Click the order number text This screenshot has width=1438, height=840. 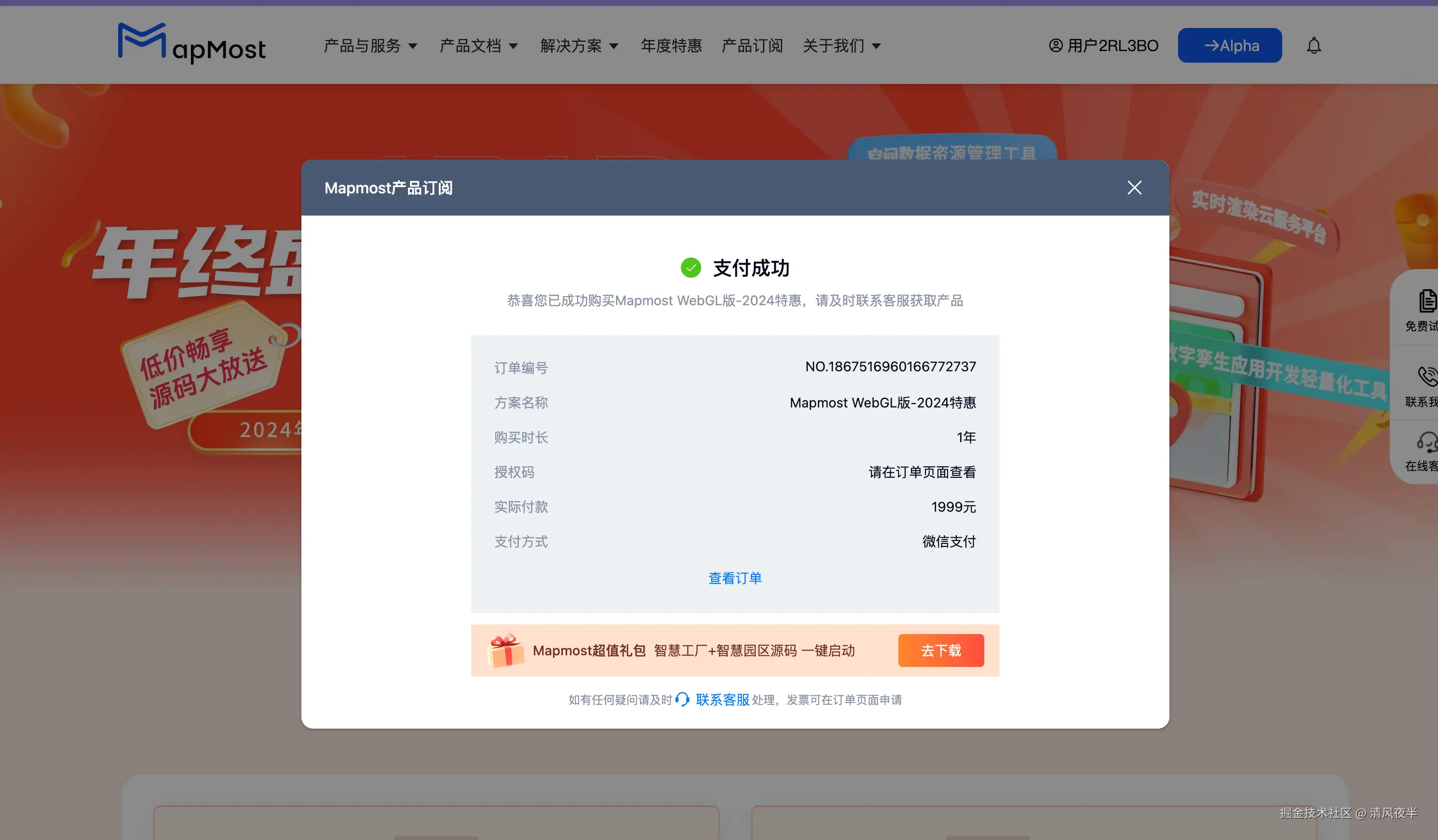click(890, 367)
